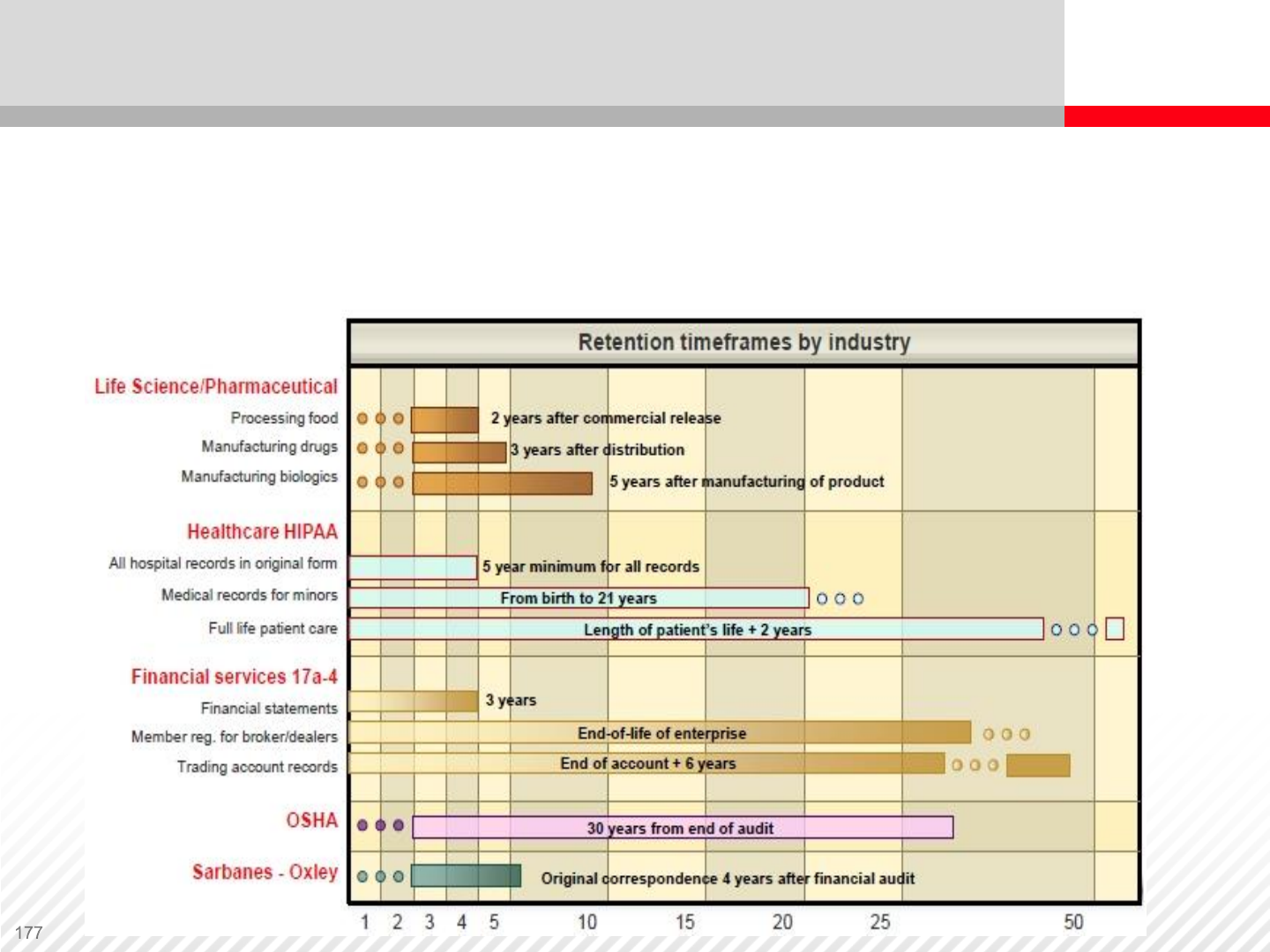The width and height of the screenshot is (1270, 952).
Task: Select the 'Healthcare HIPAA' heading
Action: coord(262,532)
